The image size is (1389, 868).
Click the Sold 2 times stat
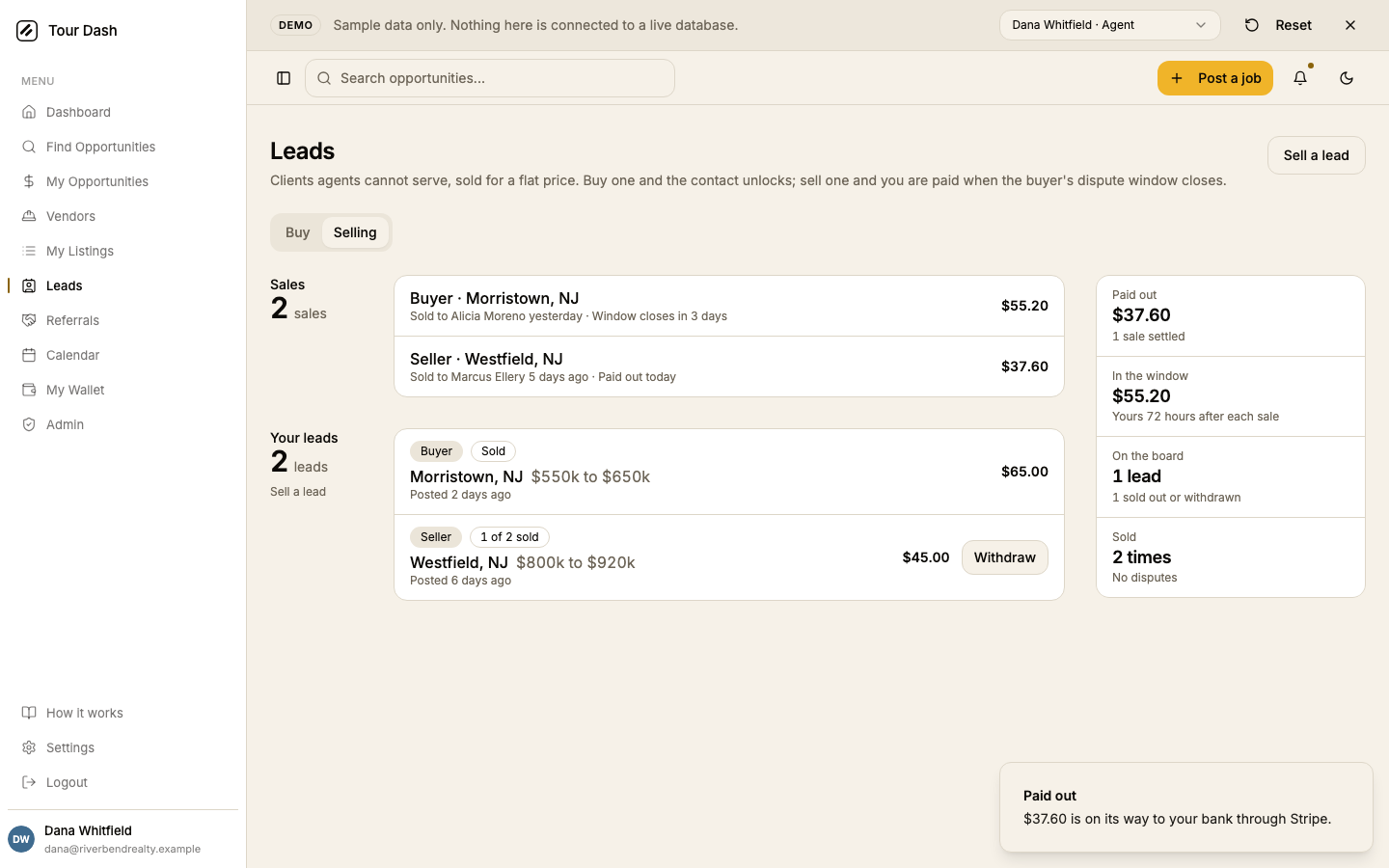coord(1231,557)
